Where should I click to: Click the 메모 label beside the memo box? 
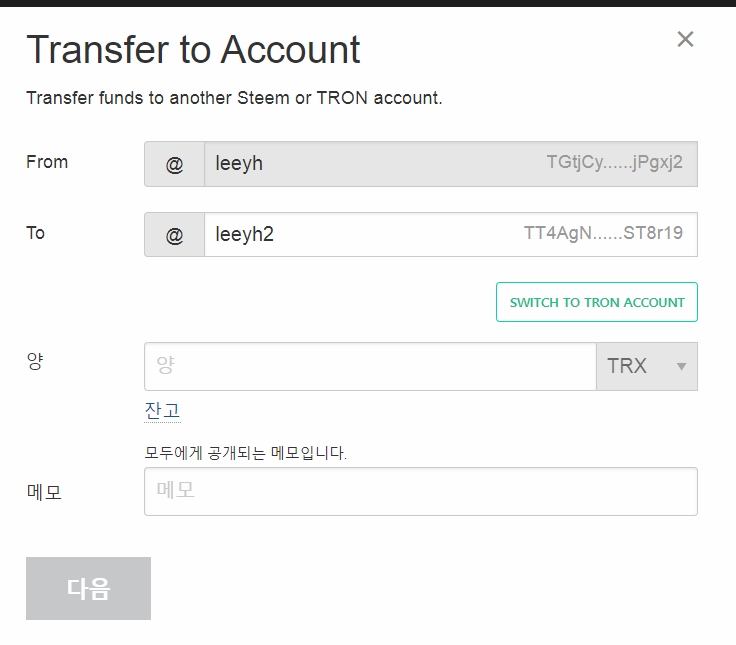click(44, 492)
